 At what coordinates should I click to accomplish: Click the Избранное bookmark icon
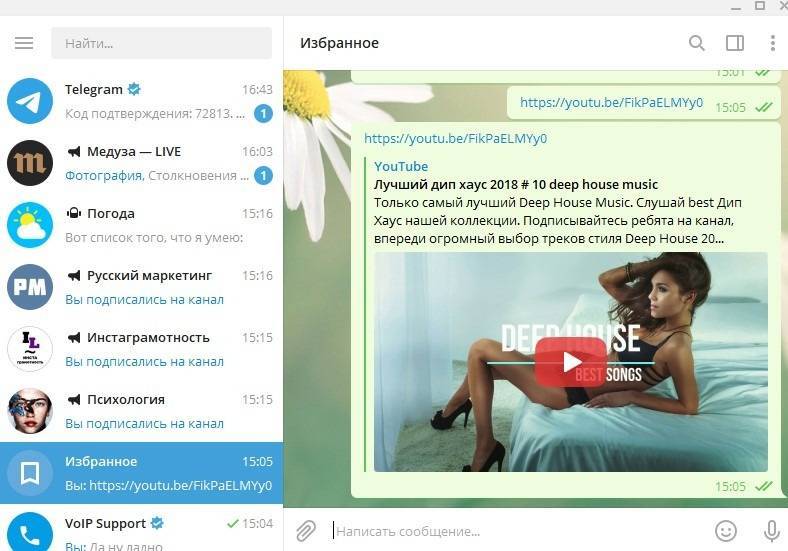coord(30,473)
